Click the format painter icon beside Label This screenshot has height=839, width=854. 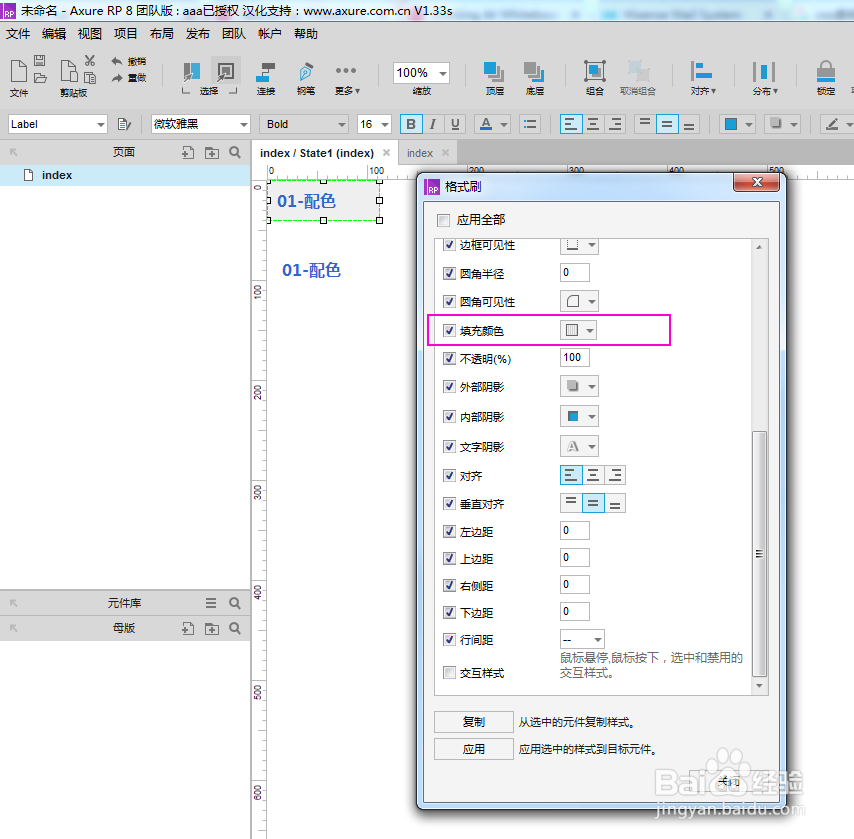pos(124,124)
